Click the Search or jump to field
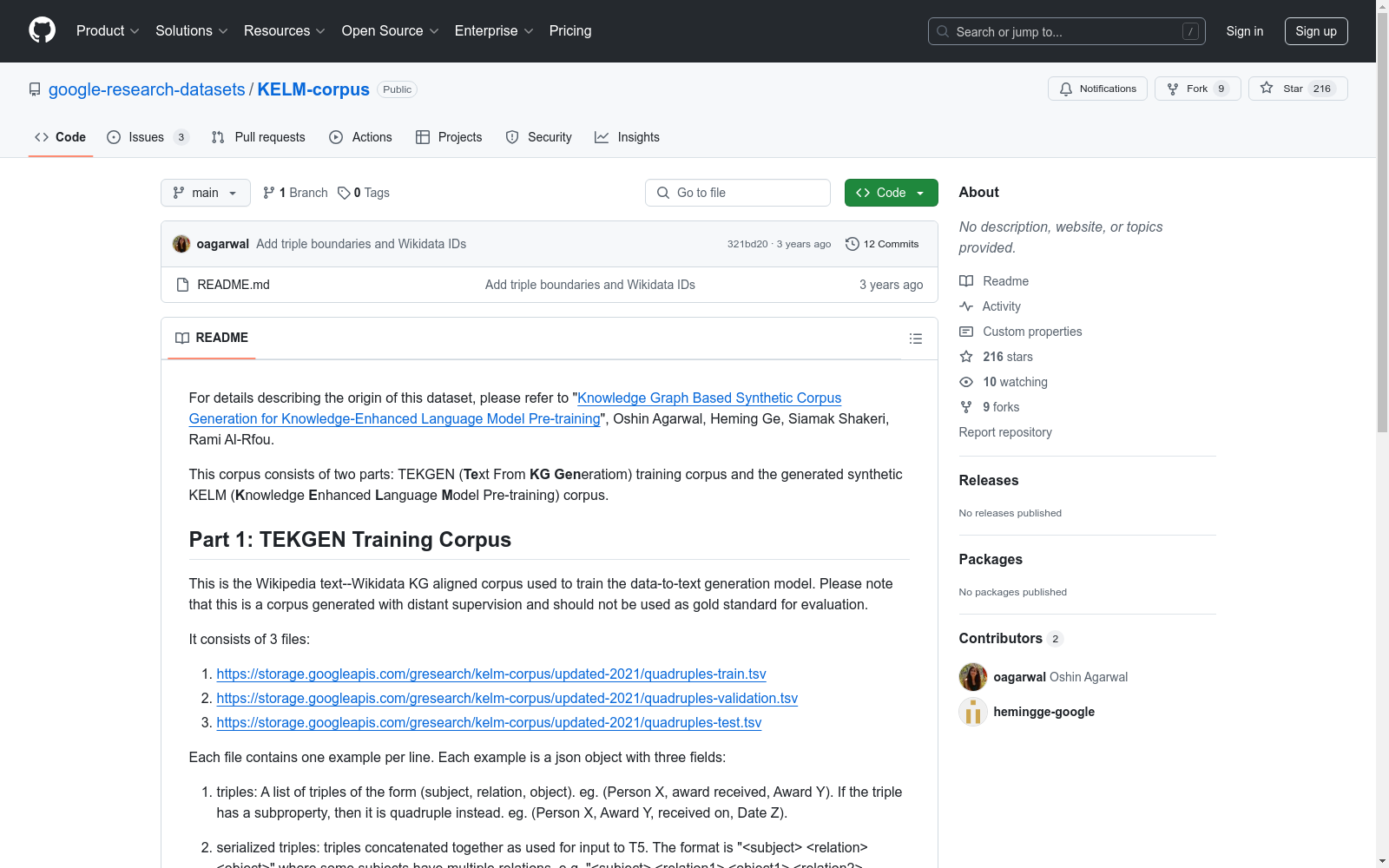The height and width of the screenshot is (868, 1389). 1067,31
